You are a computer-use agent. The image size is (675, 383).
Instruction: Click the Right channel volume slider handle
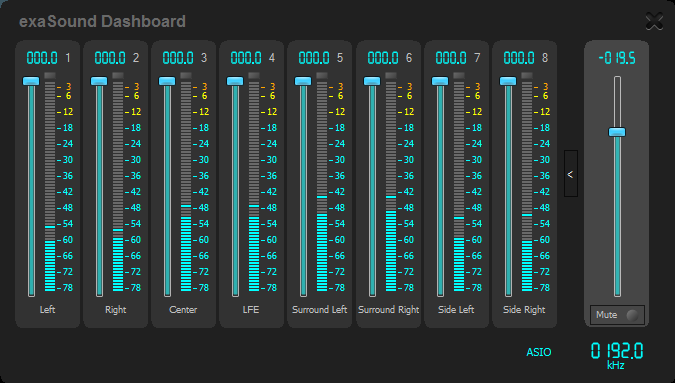pyautogui.click(x=99, y=81)
